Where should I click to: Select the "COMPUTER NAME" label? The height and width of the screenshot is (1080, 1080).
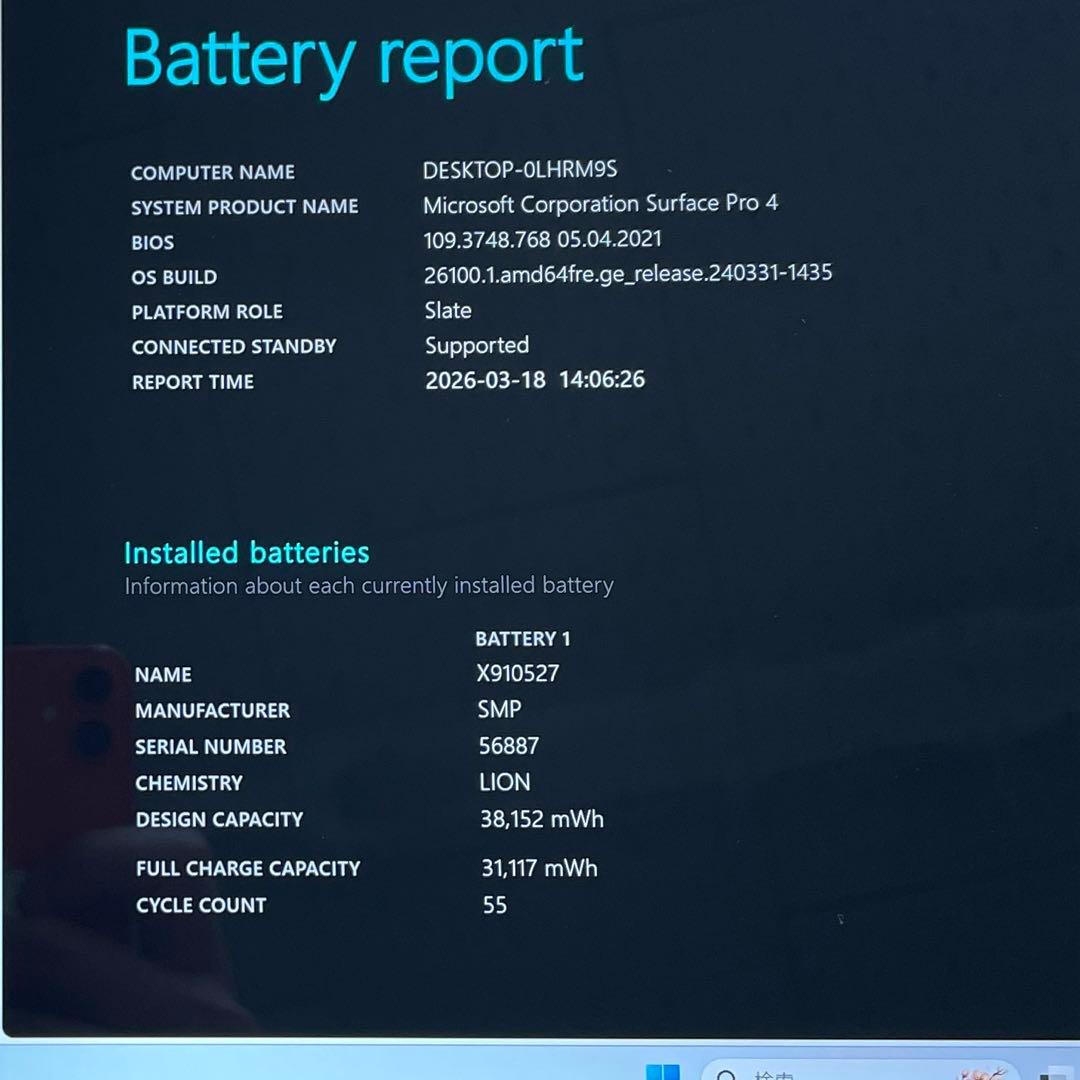(213, 172)
